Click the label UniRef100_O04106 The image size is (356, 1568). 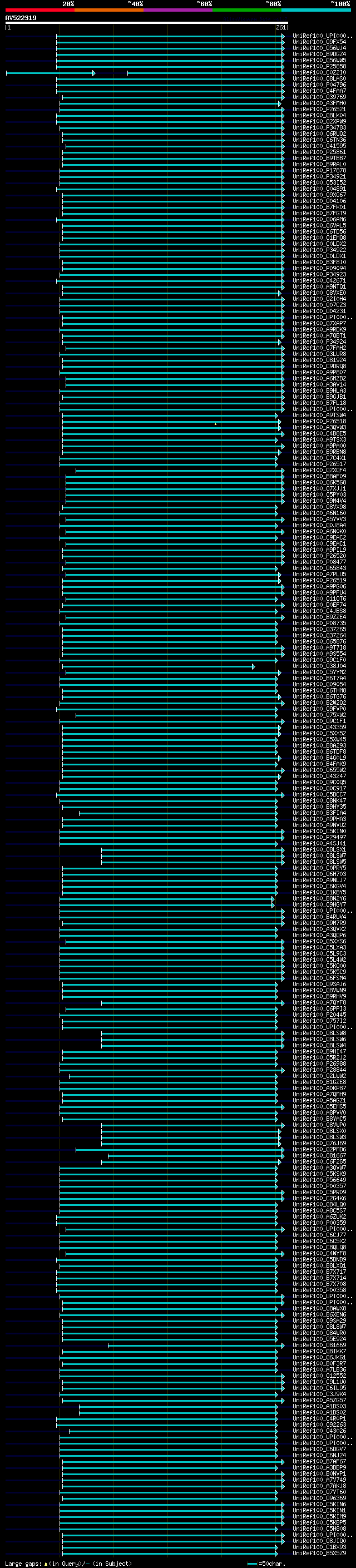point(319,201)
